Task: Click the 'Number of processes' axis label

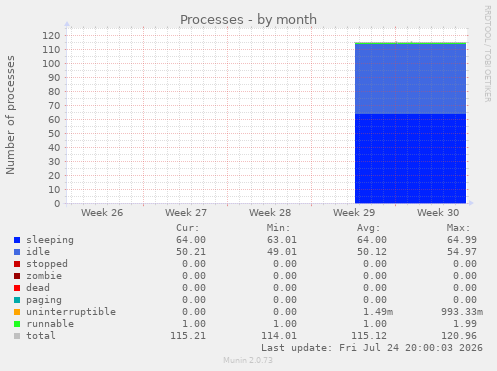Action: click(10, 115)
